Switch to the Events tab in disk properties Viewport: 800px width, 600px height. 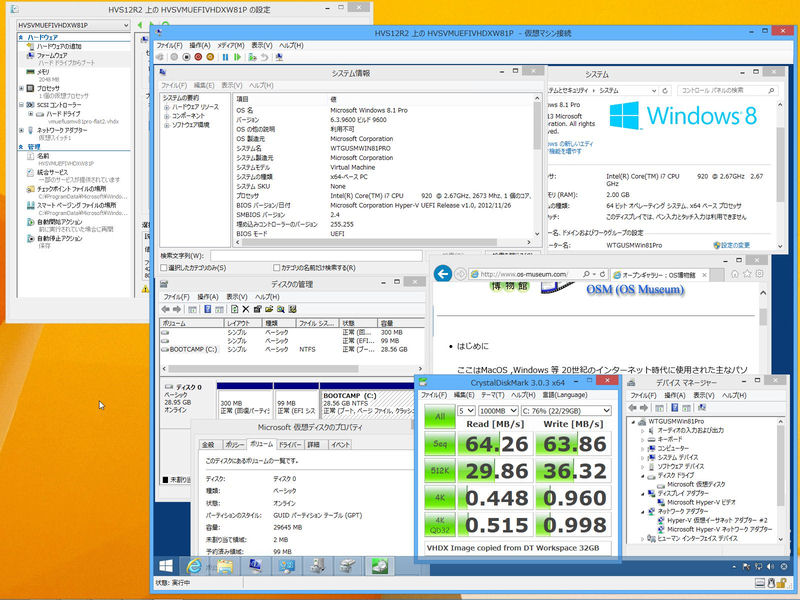tap(340, 445)
